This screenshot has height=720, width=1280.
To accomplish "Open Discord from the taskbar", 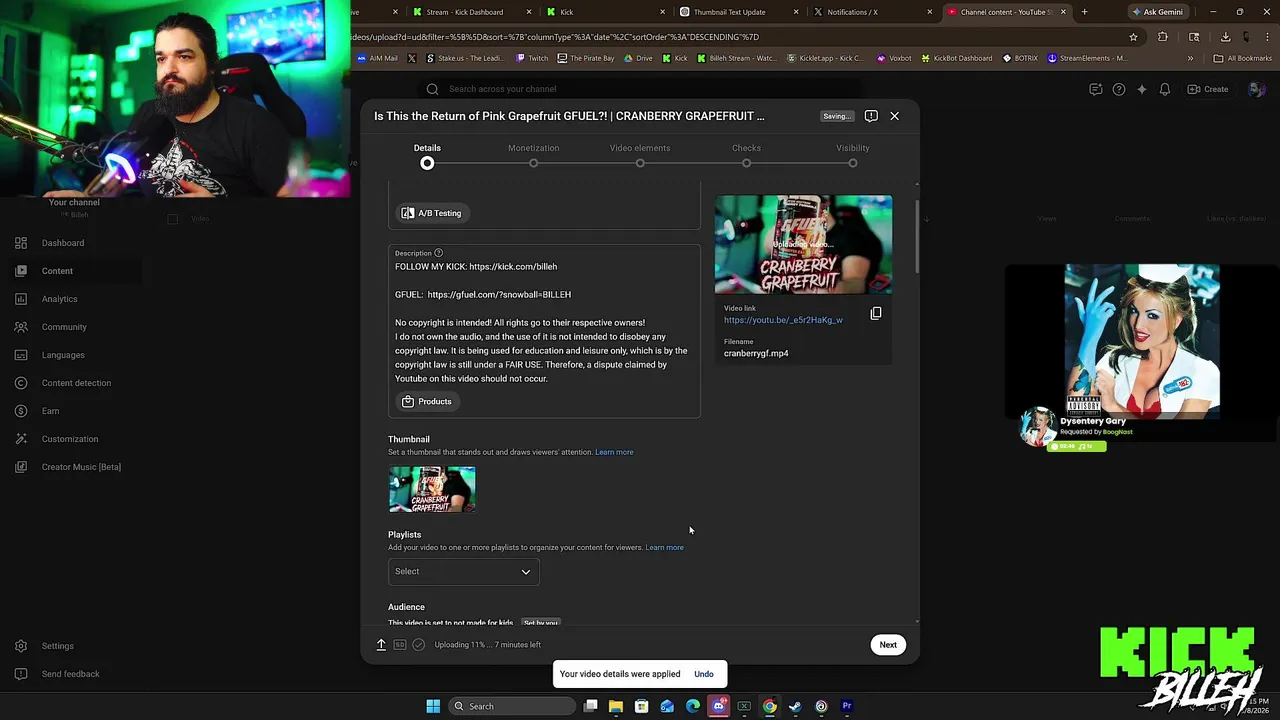I will 718,706.
